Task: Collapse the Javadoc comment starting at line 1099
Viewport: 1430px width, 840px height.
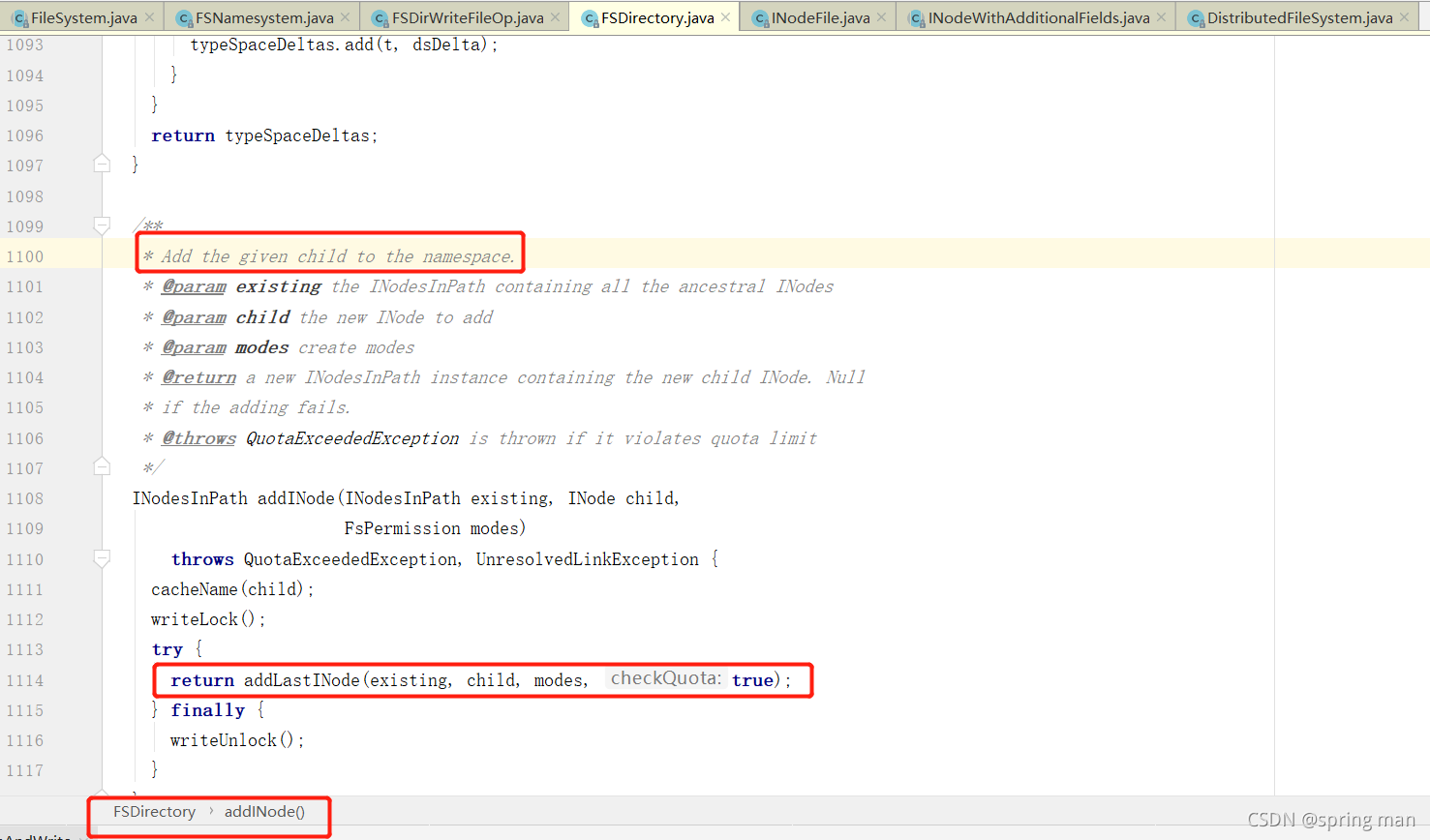Action: 102,225
